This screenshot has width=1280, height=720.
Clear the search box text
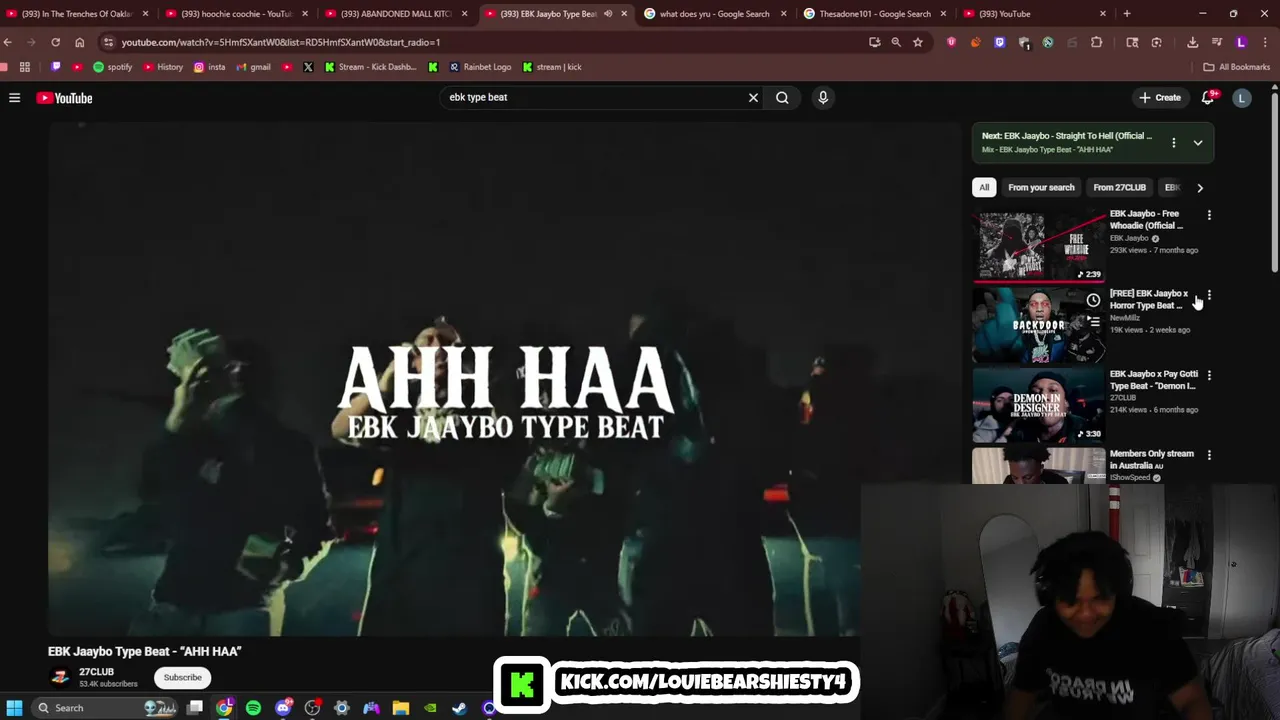pos(753,97)
